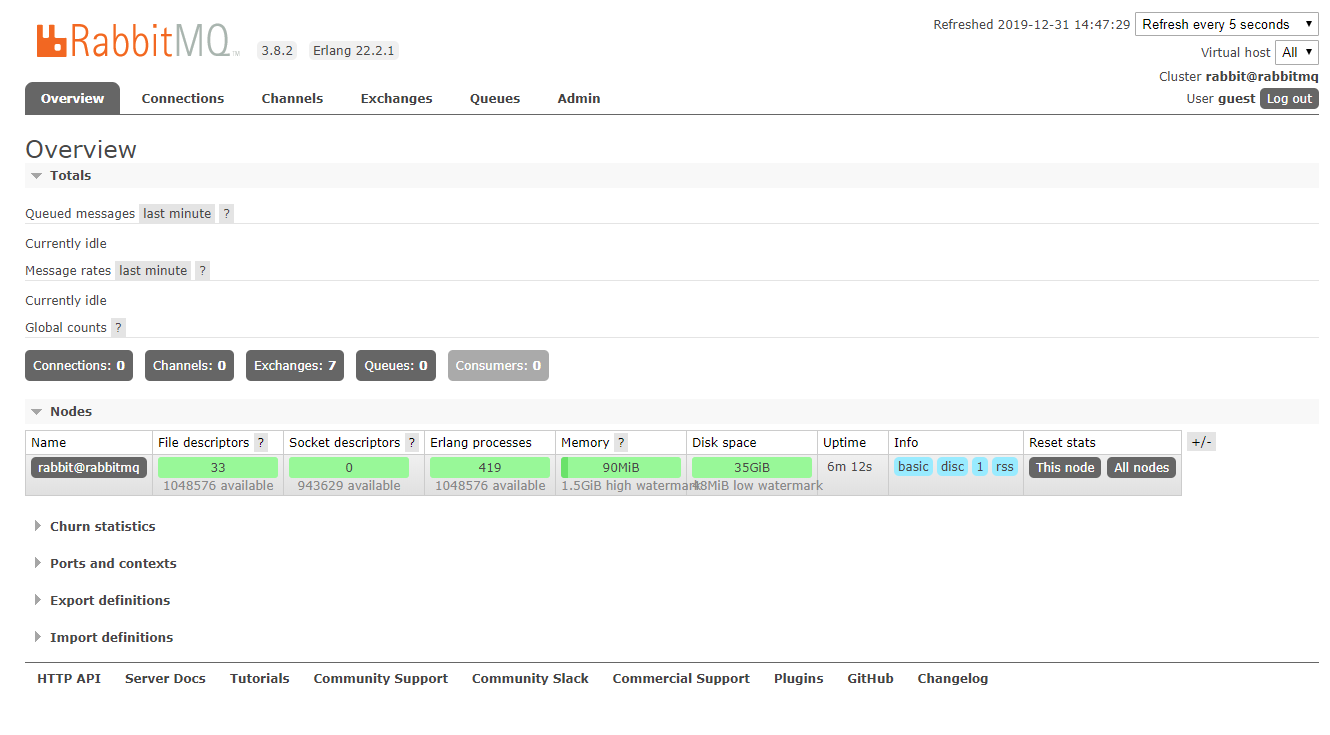Switch to the Exchanges tab
Image resolution: width=1330 pixels, height=735 pixels.
(397, 98)
